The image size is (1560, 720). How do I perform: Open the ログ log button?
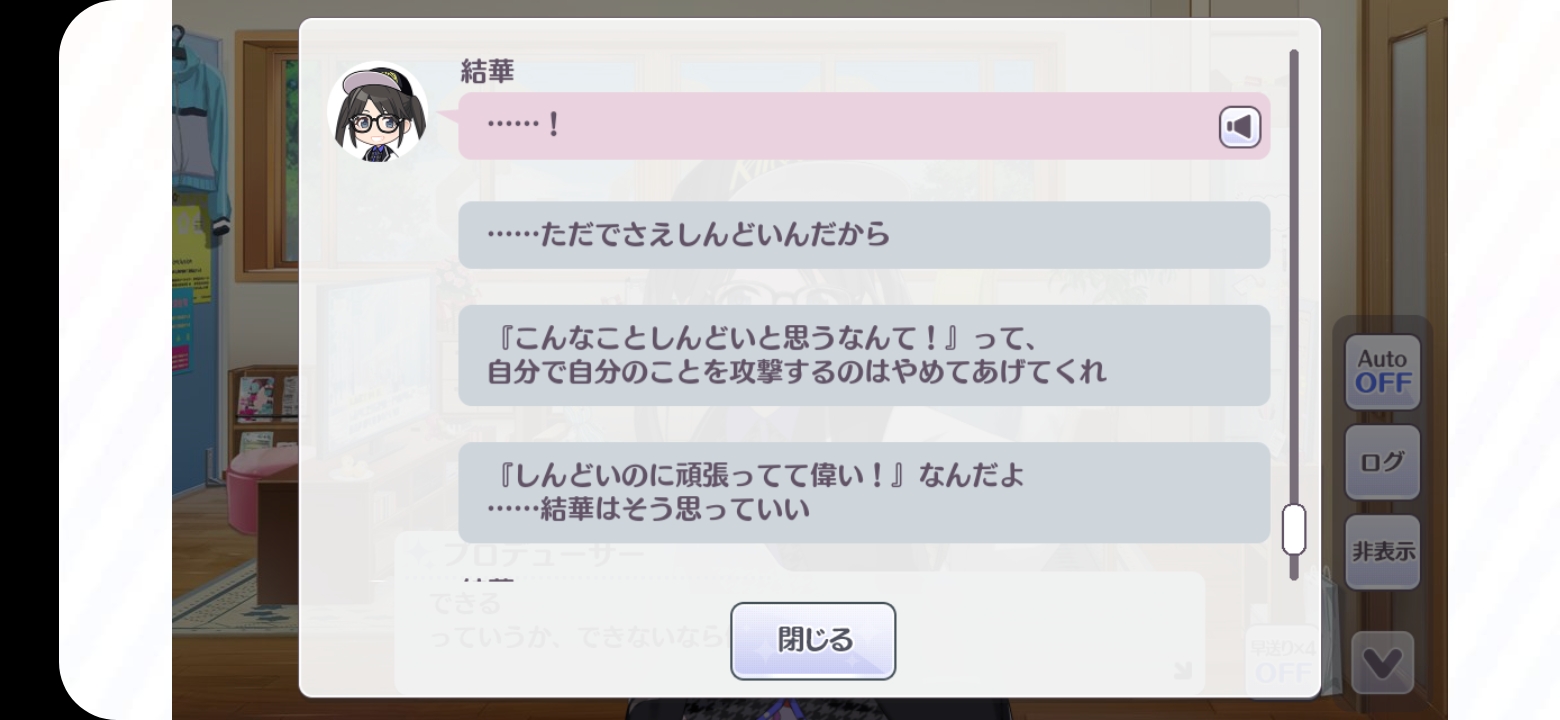[x=1382, y=462]
